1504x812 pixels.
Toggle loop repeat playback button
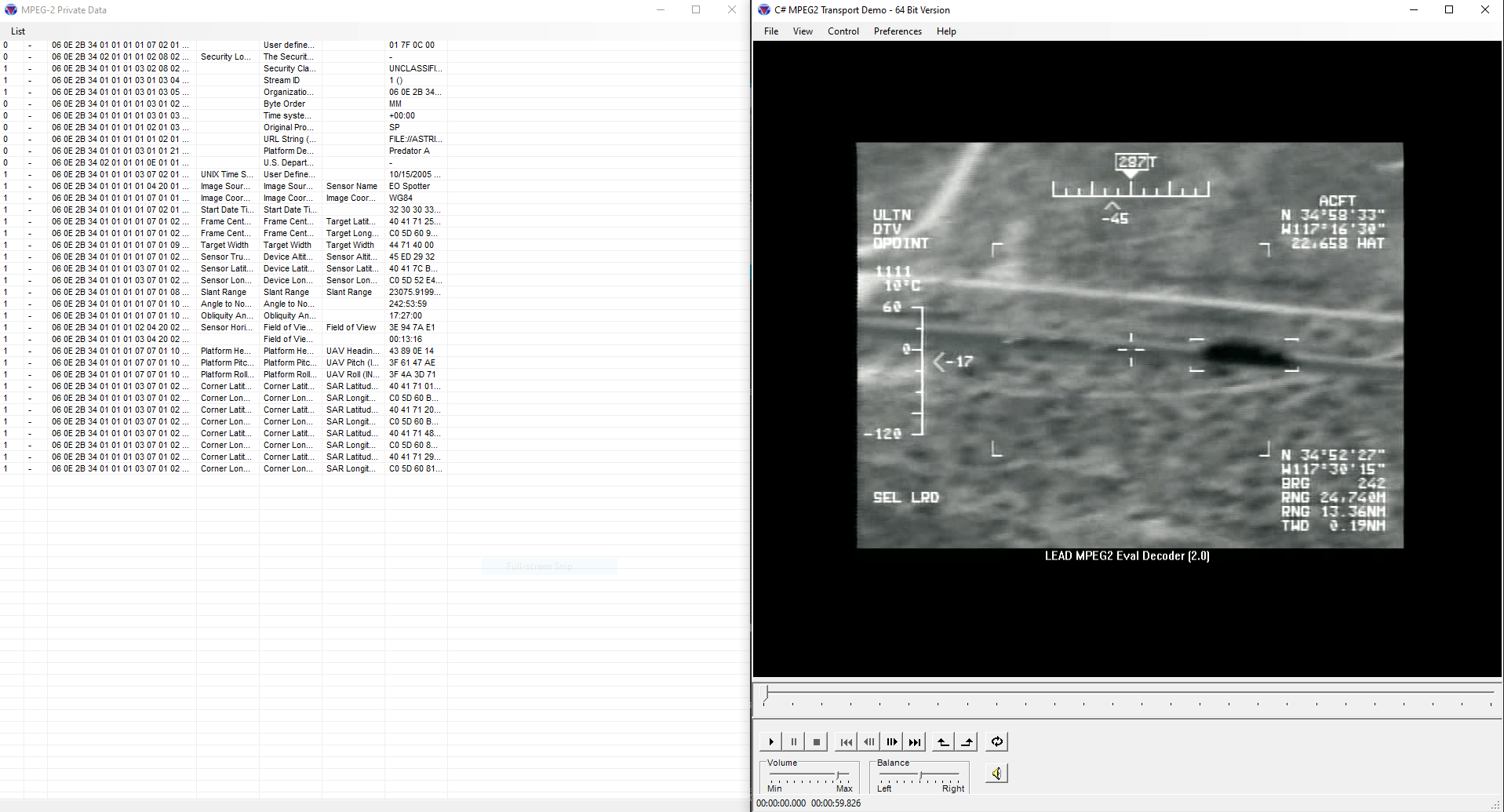click(996, 741)
